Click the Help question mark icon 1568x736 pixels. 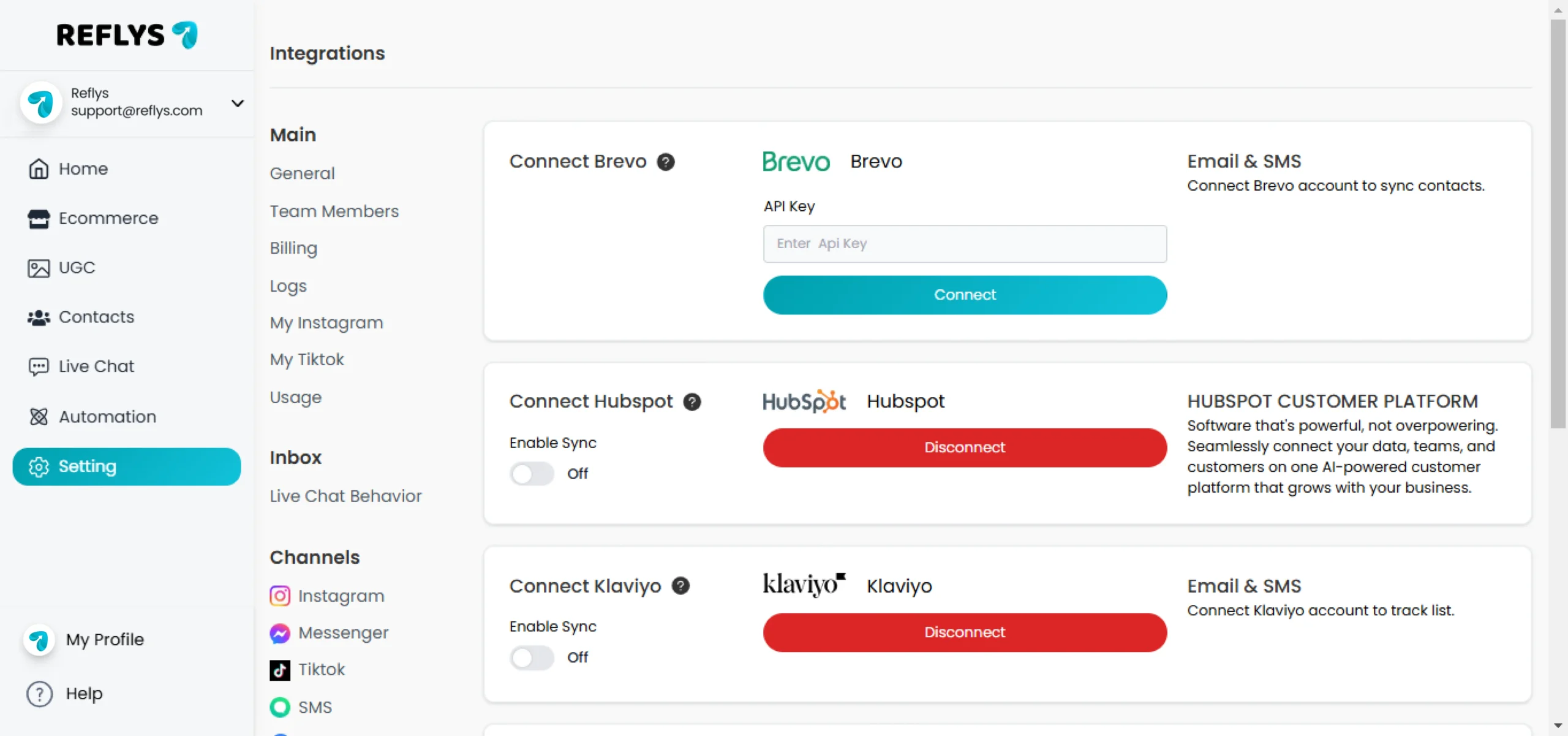39,694
